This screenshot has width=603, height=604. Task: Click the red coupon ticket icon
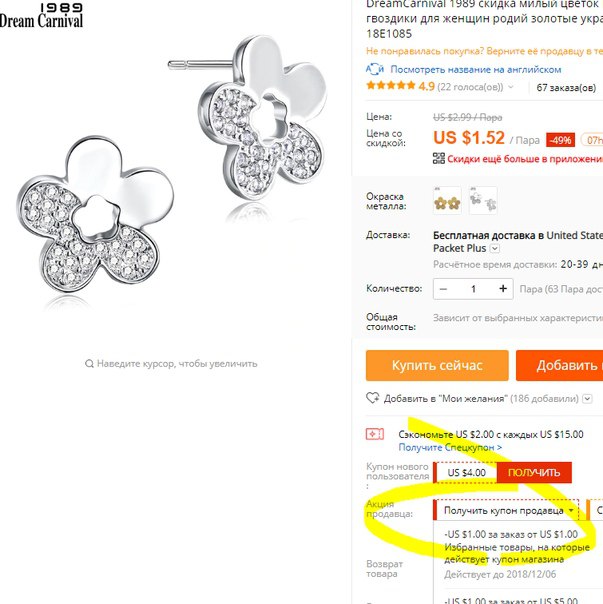tap(375, 434)
